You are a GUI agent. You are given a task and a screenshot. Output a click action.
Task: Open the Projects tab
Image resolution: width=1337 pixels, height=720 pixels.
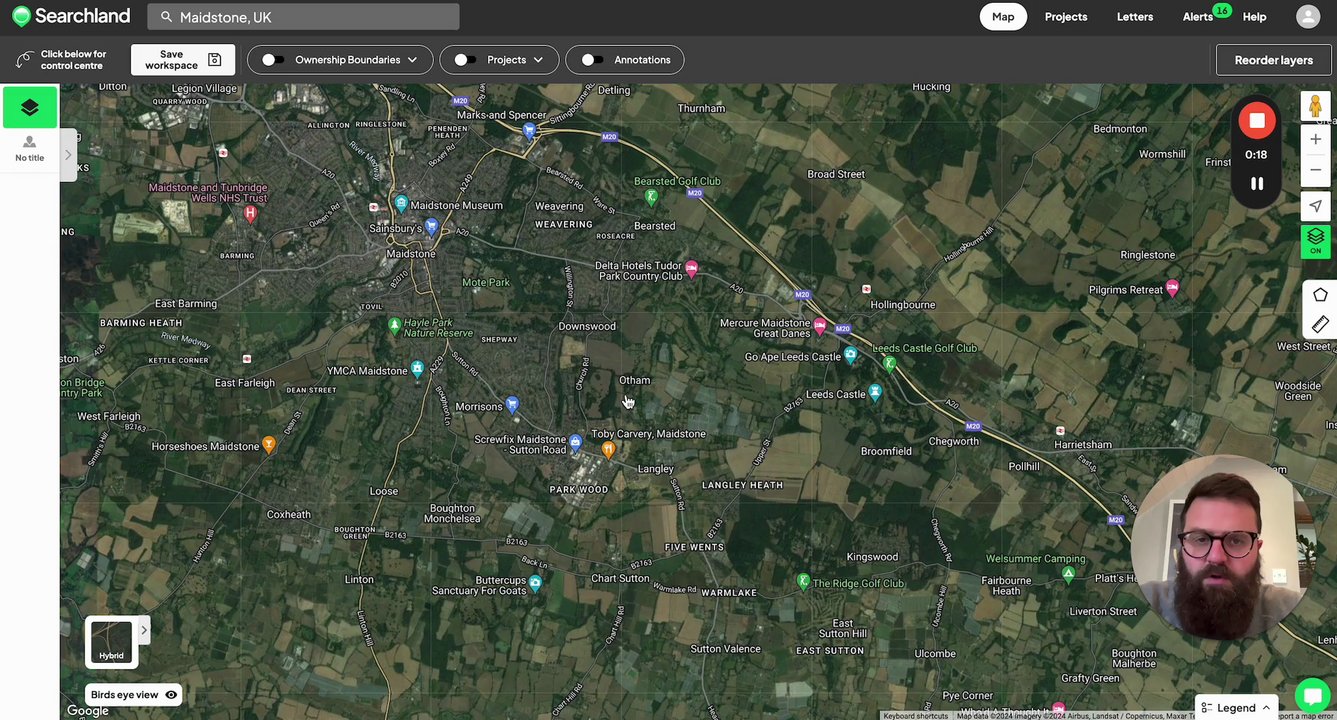[1066, 16]
